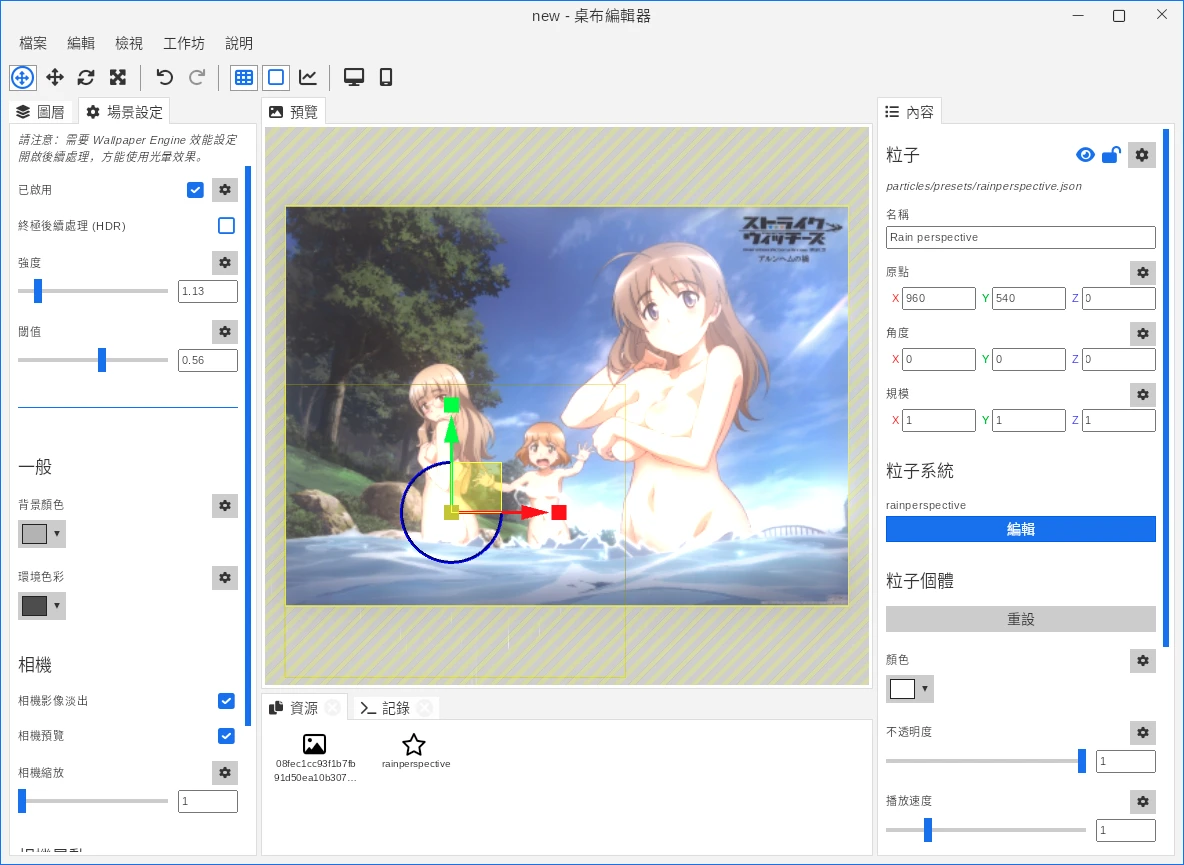
Task: Click the 名稱 field containing Rain perspective
Action: [1021, 237]
